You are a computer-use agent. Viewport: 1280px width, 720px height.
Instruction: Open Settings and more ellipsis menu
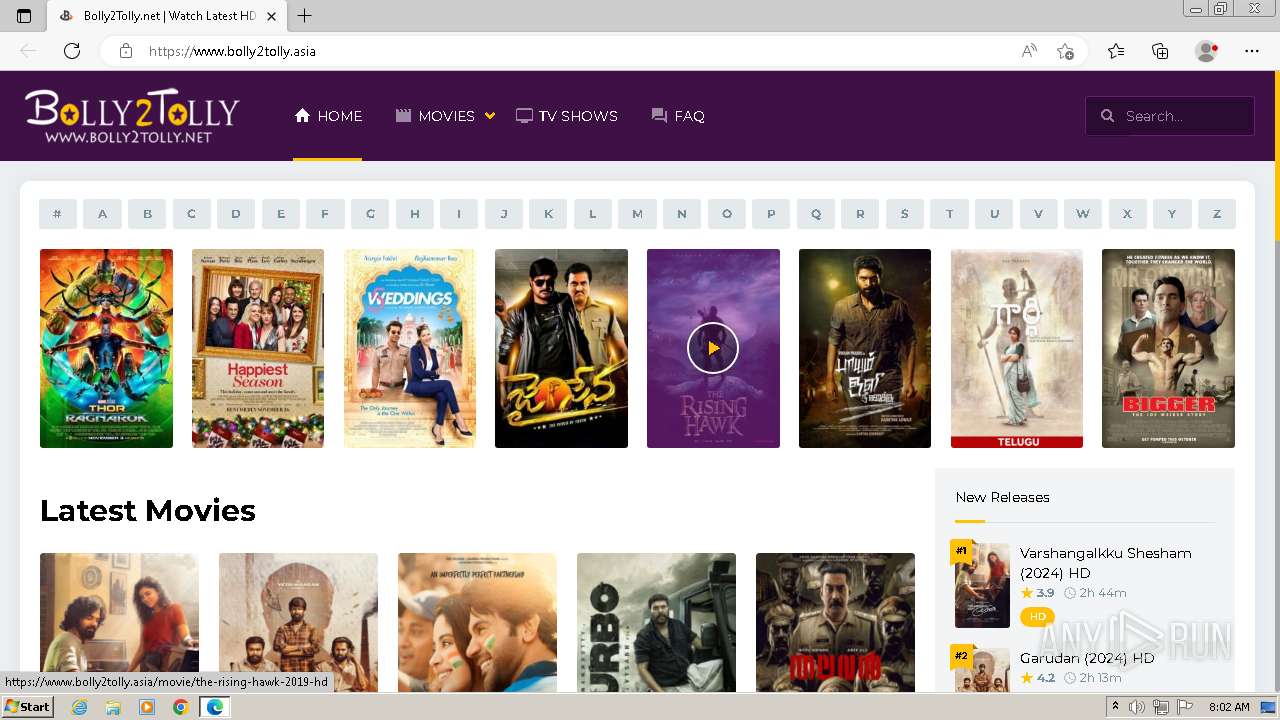(1252, 51)
